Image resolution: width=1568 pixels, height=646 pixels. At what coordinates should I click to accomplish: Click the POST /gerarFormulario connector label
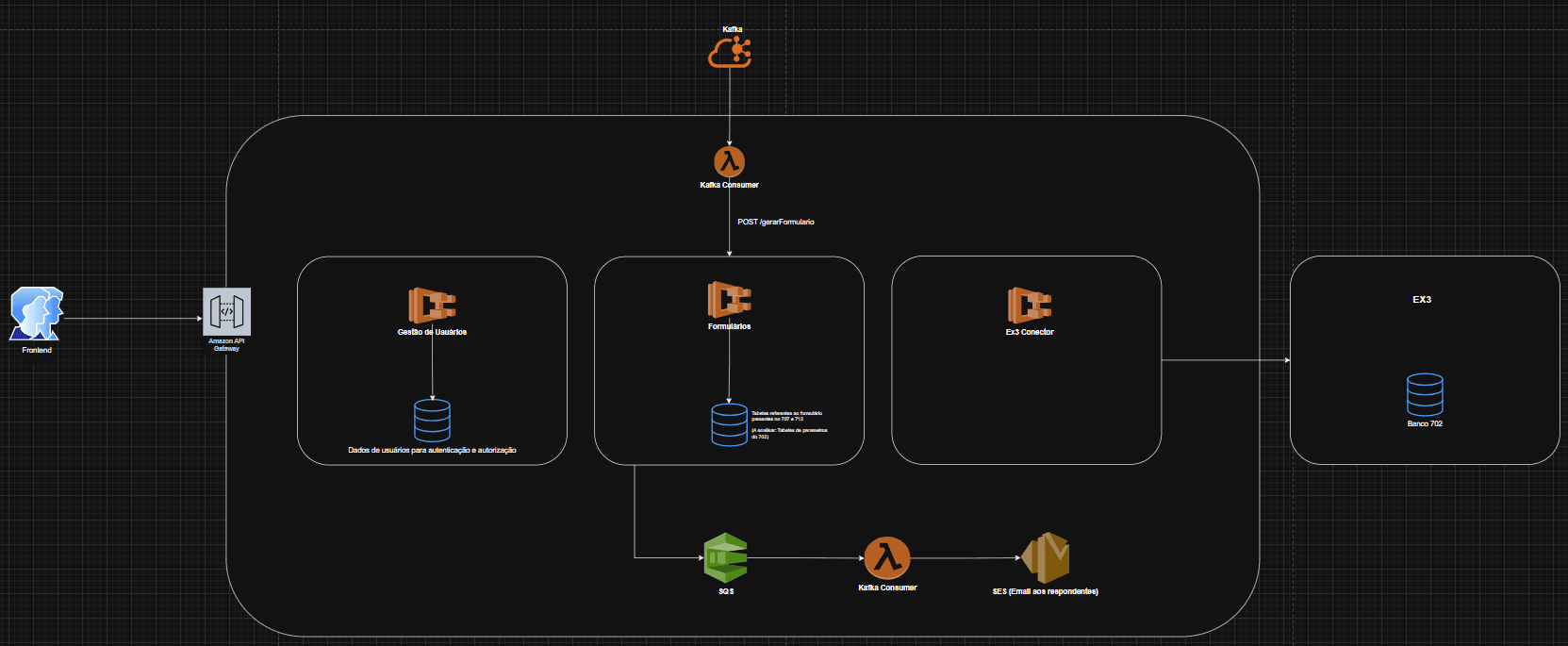coord(775,222)
